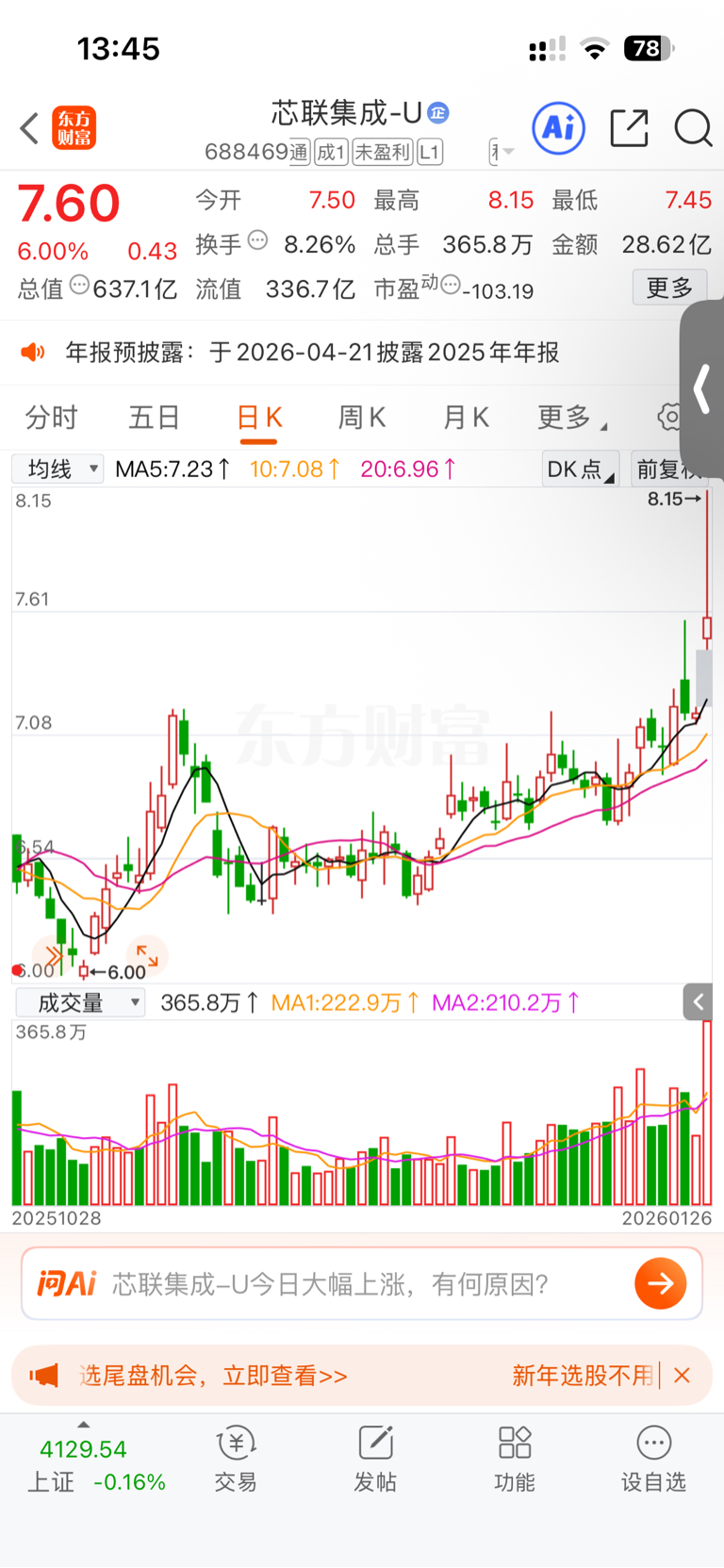Tap the back arrow icon
724x1568 pixels.
[x=29, y=128]
